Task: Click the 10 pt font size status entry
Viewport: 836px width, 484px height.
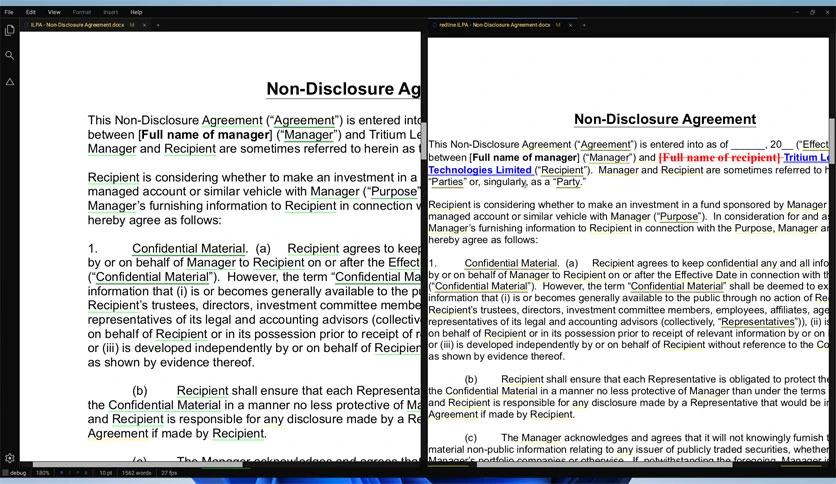Action: (x=106, y=473)
